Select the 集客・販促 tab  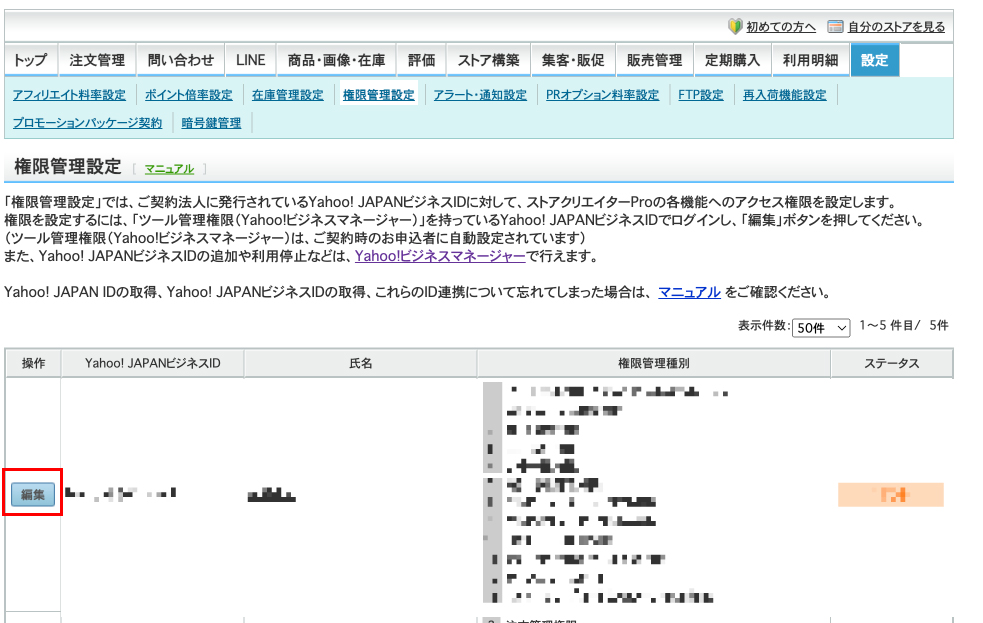(572, 60)
